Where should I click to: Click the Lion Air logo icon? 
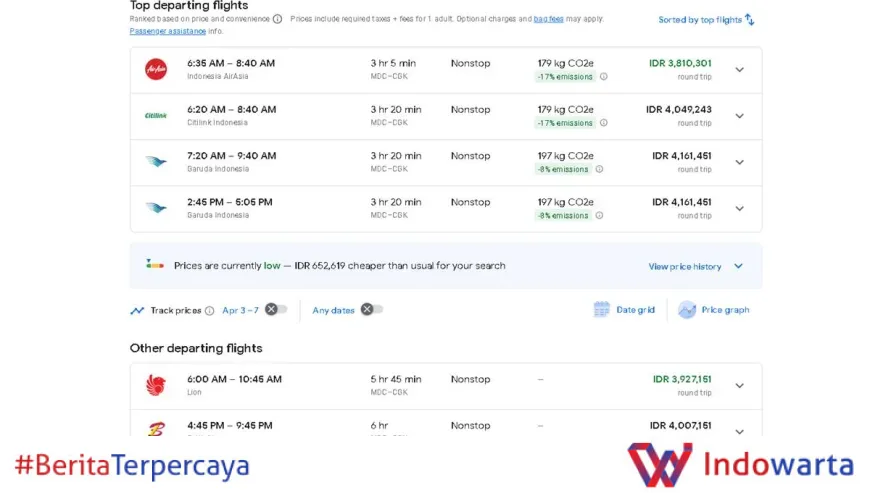coord(156,385)
